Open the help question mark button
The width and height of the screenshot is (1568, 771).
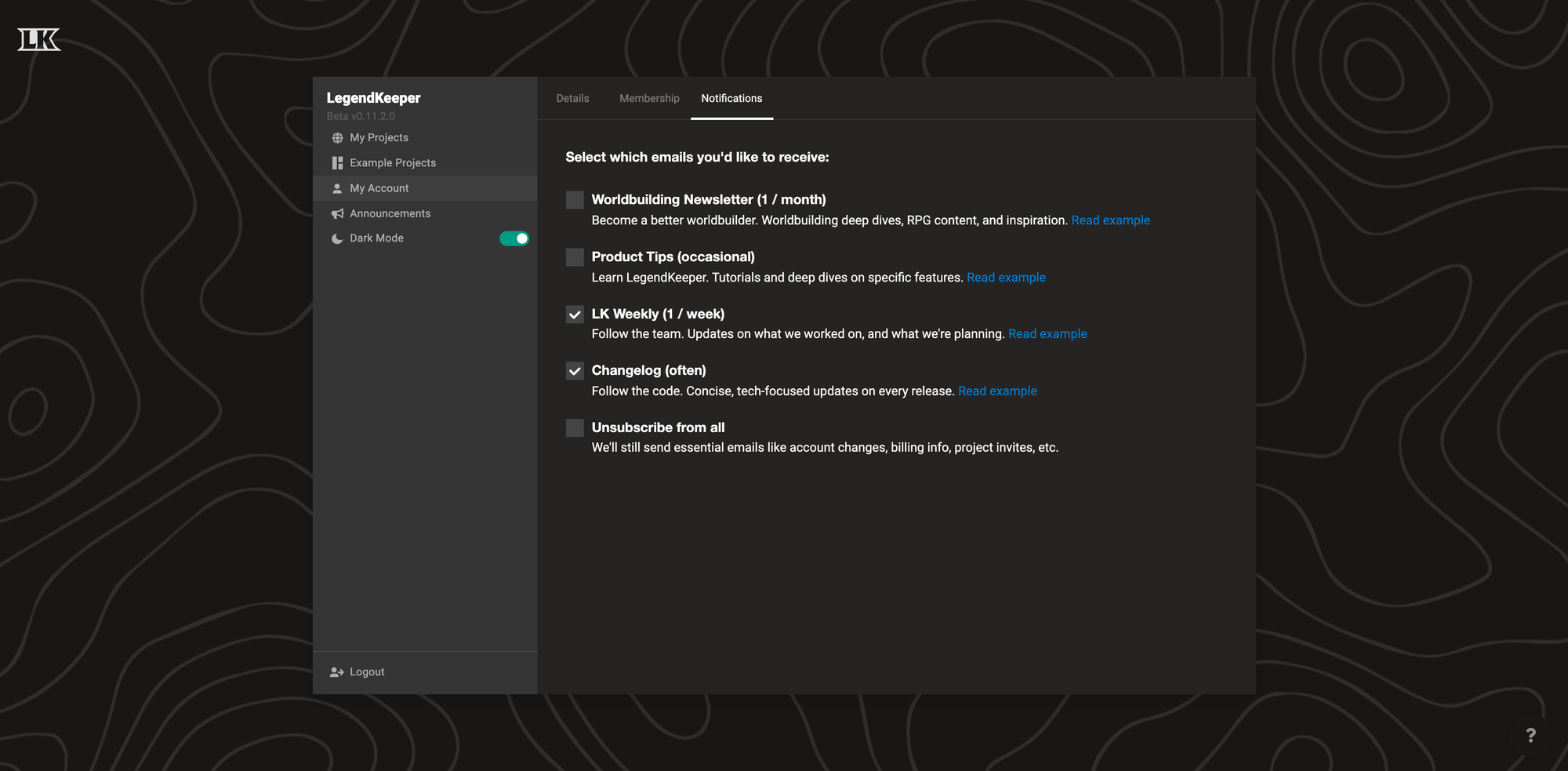click(x=1530, y=735)
